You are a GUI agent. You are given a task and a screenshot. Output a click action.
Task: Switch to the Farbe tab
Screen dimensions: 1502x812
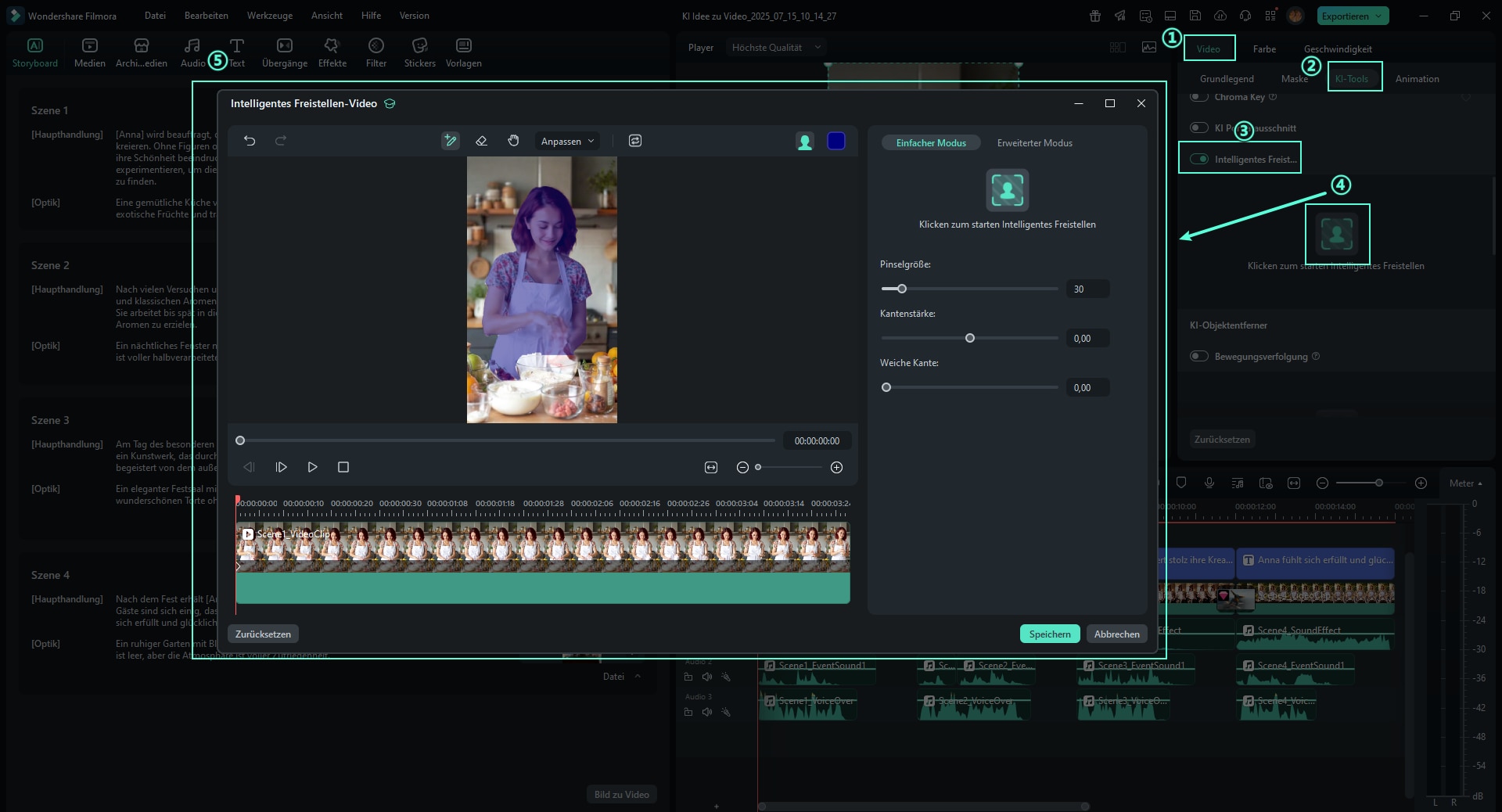[x=1264, y=49]
